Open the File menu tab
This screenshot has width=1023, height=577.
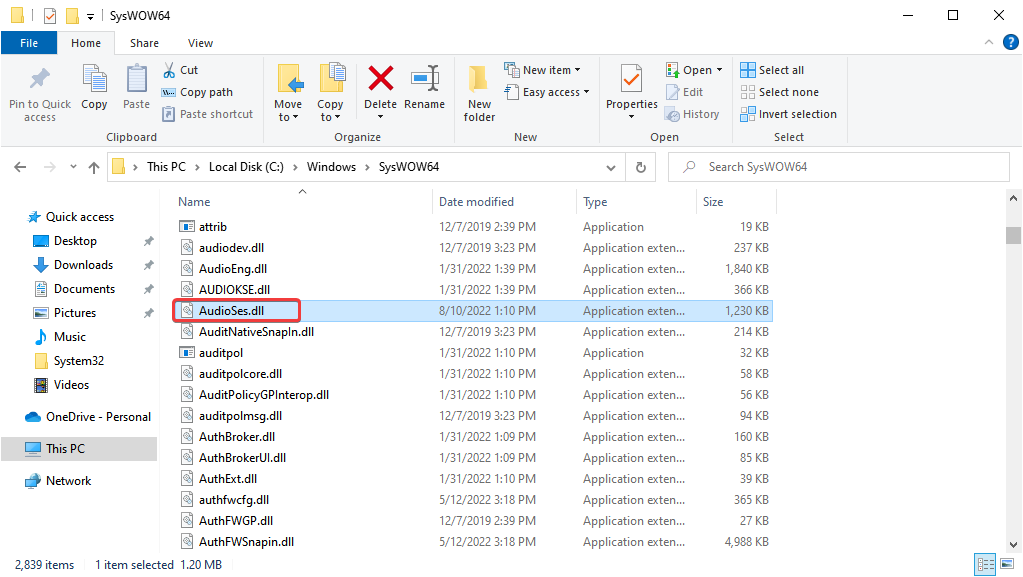[x=29, y=43]
